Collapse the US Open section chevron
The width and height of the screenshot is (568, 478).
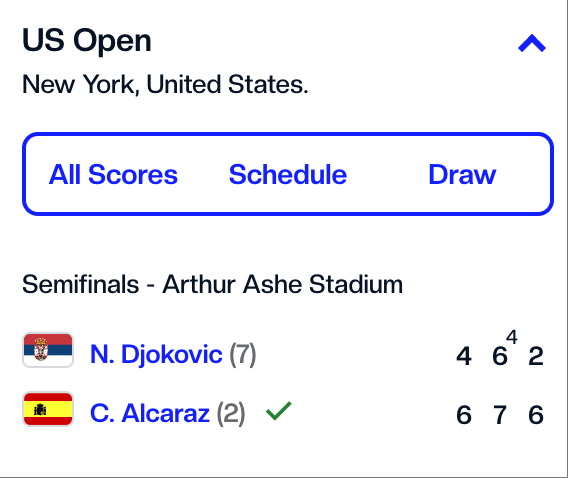(x=532, y=43)
